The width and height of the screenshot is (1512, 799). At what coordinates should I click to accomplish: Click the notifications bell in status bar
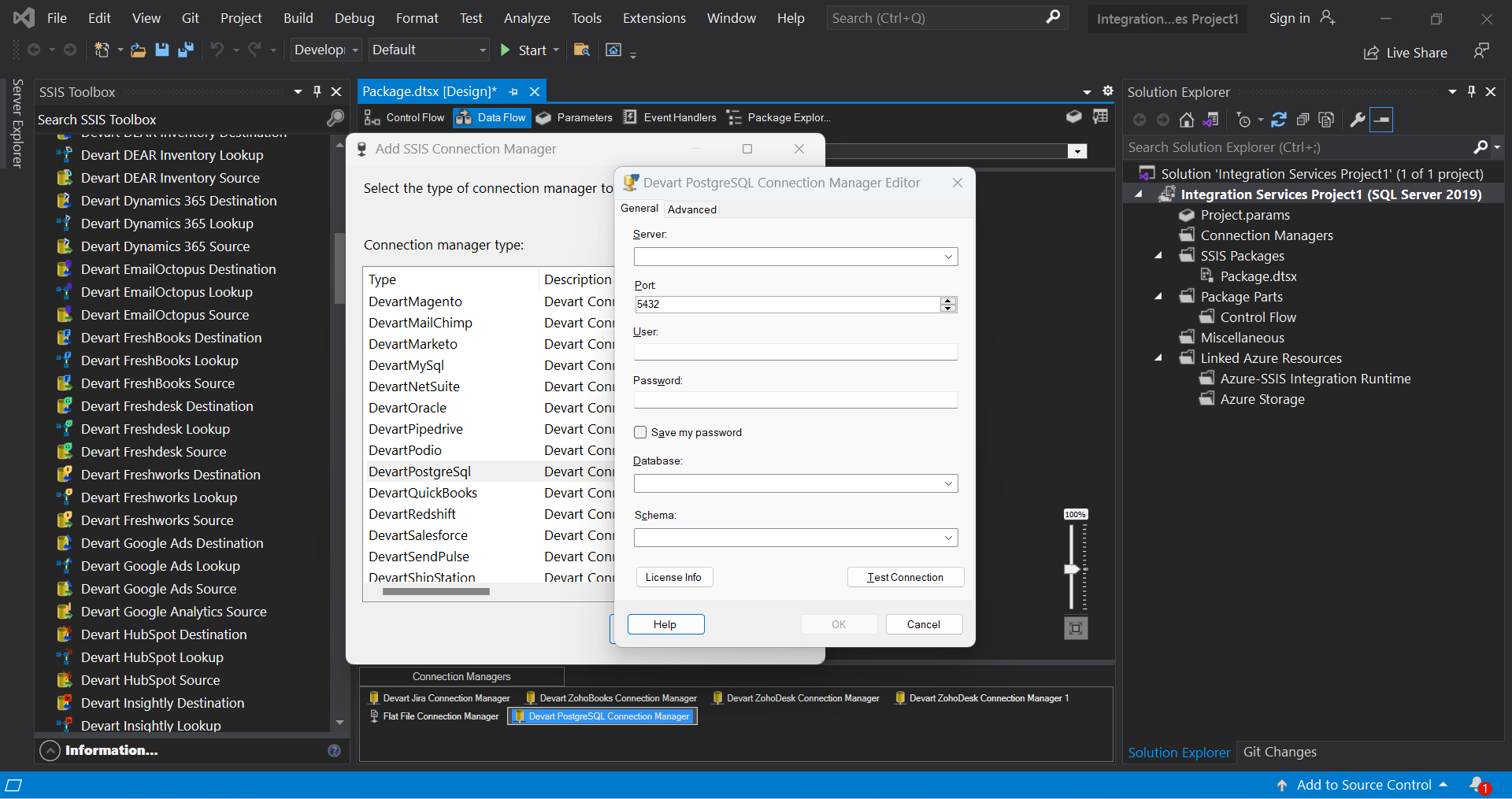pos(1478,785)
